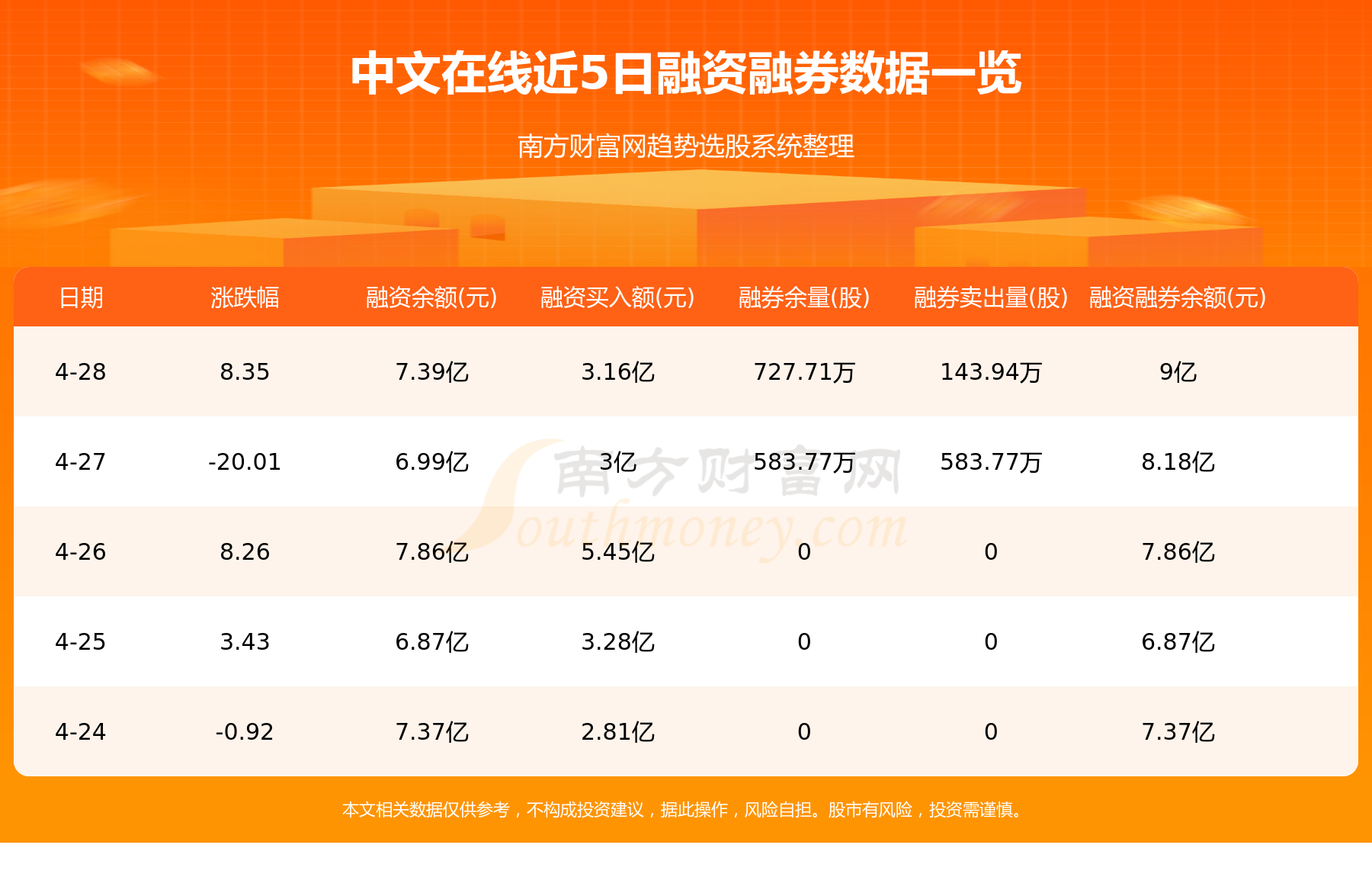Click the 727.71万 securities lending balance
This screenshot has height=877, width=1372.
click(x=804, y=371)
